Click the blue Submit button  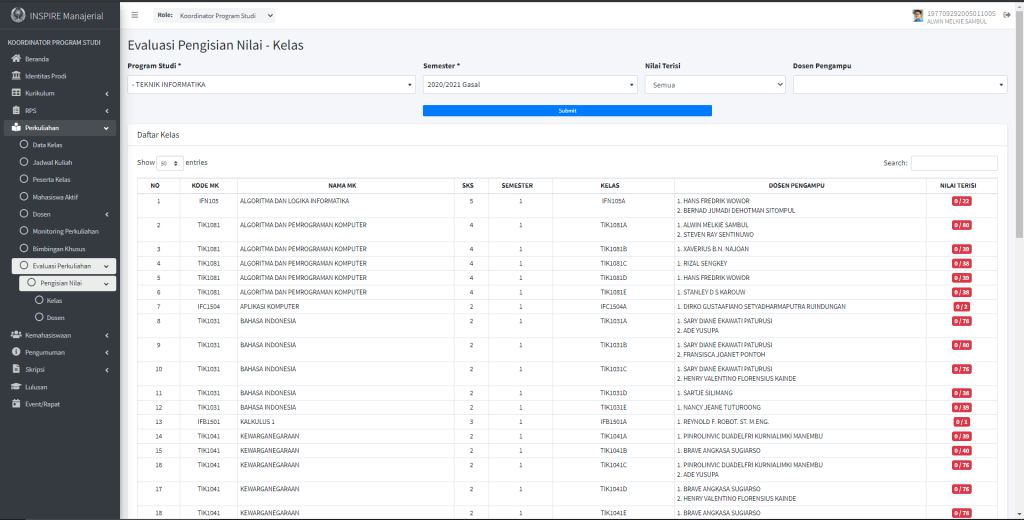click(x=567, y=110)
